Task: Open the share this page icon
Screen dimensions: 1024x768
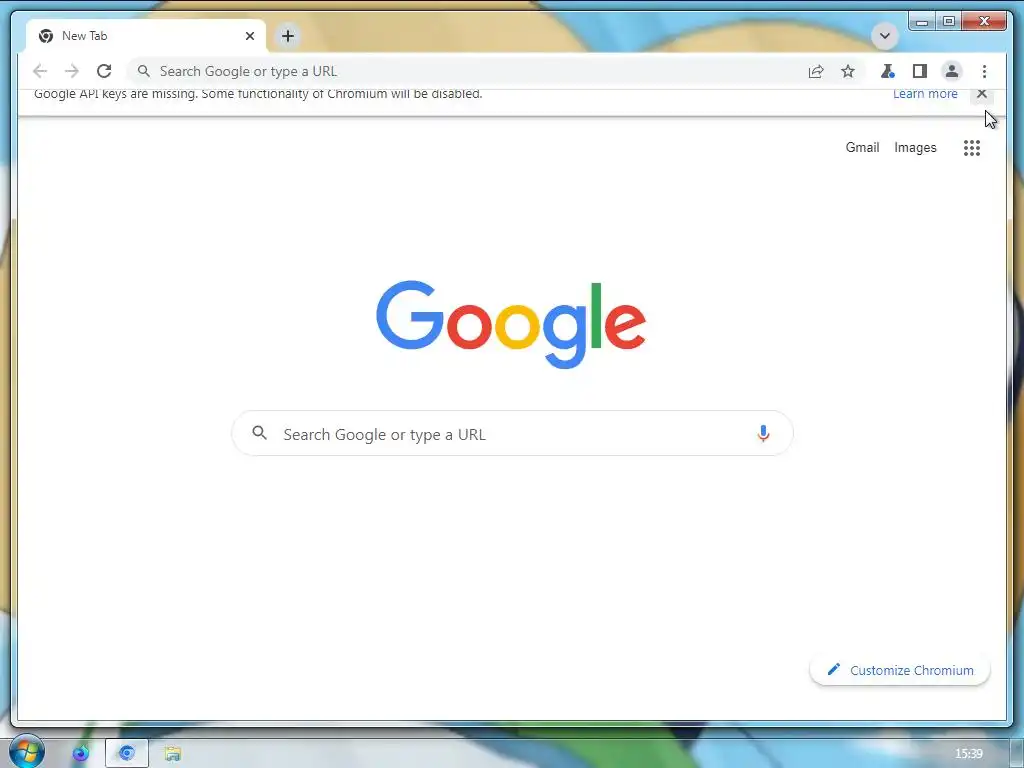Action: [816, 71]
